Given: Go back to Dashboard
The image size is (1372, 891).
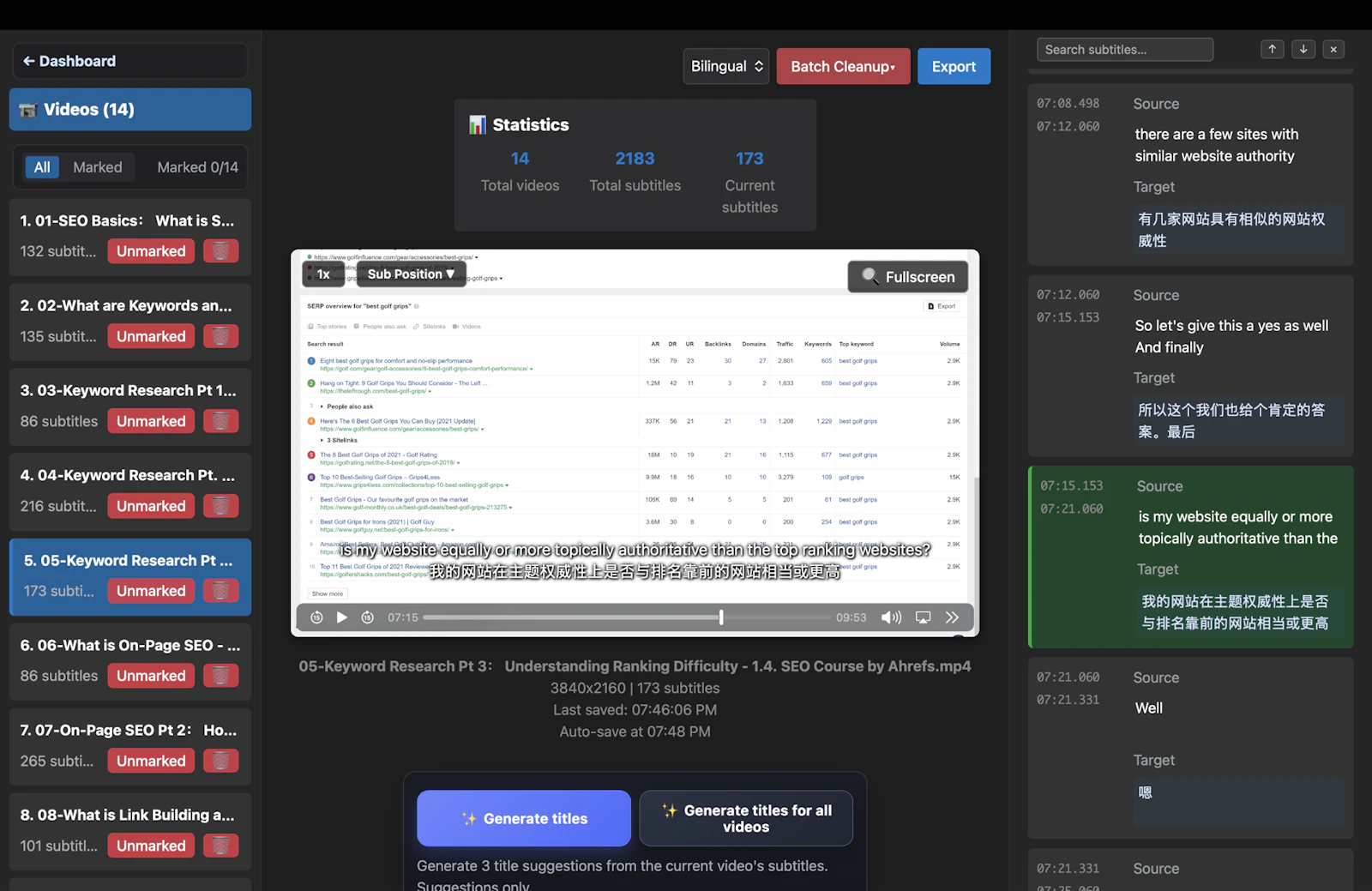Looking at the screenshot, I should [130, 61].
